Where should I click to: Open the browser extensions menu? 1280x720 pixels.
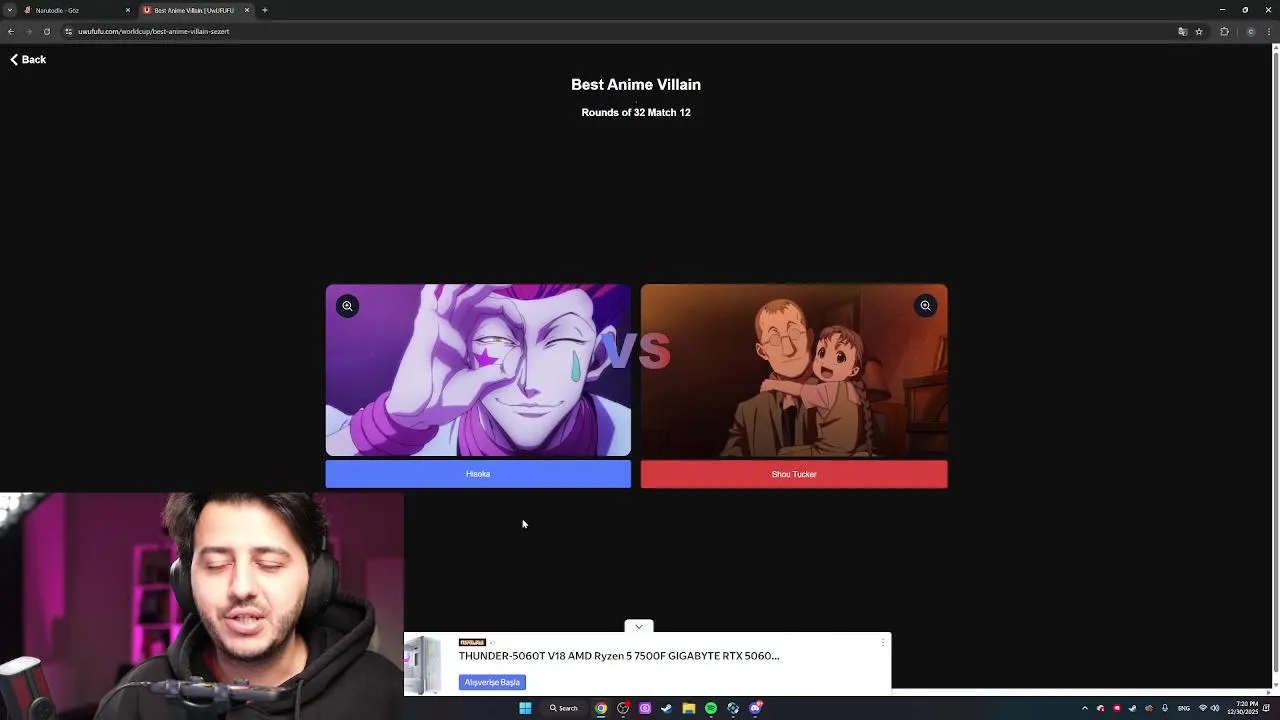click(1224, 31)
